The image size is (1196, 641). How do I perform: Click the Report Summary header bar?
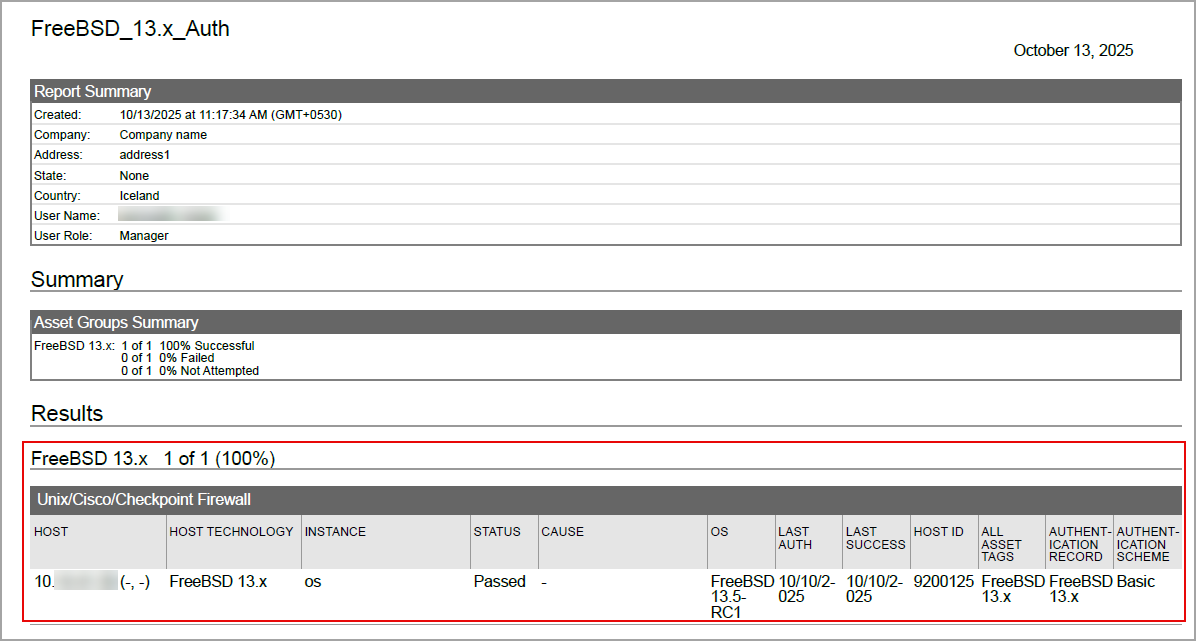point(606,92)
